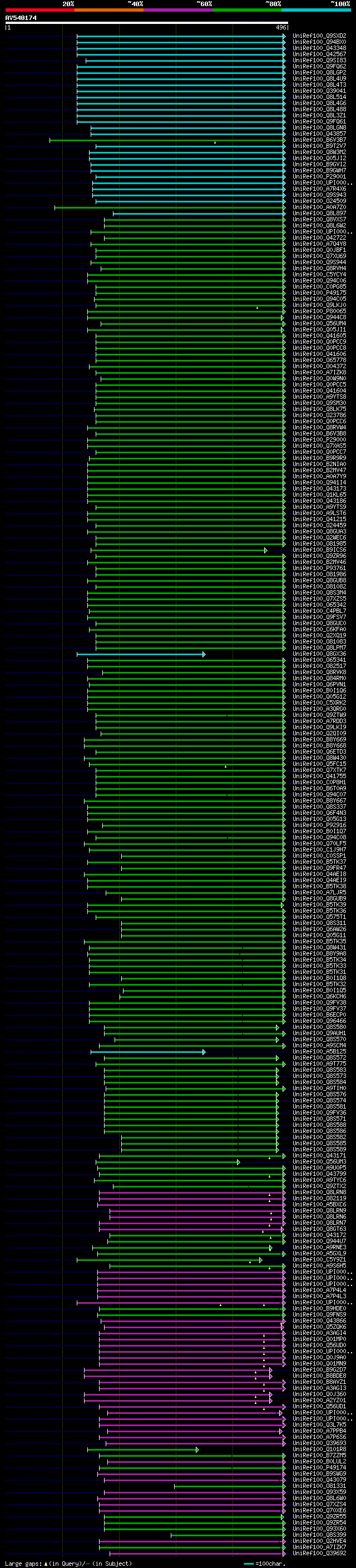Click hit label UniRef100_Q3L7K5
Viewport: 356px width, 1568px height.
pos(319,1424)
